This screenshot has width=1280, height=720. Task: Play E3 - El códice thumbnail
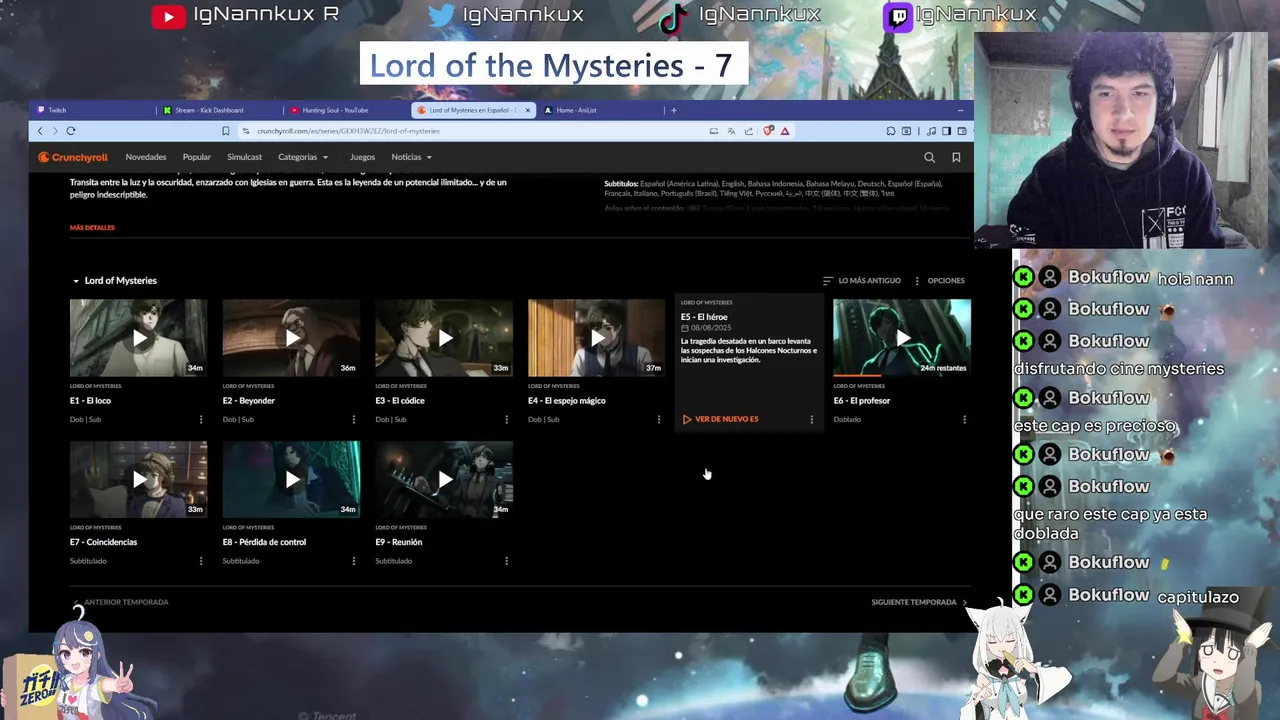click(x=444, y=338)
